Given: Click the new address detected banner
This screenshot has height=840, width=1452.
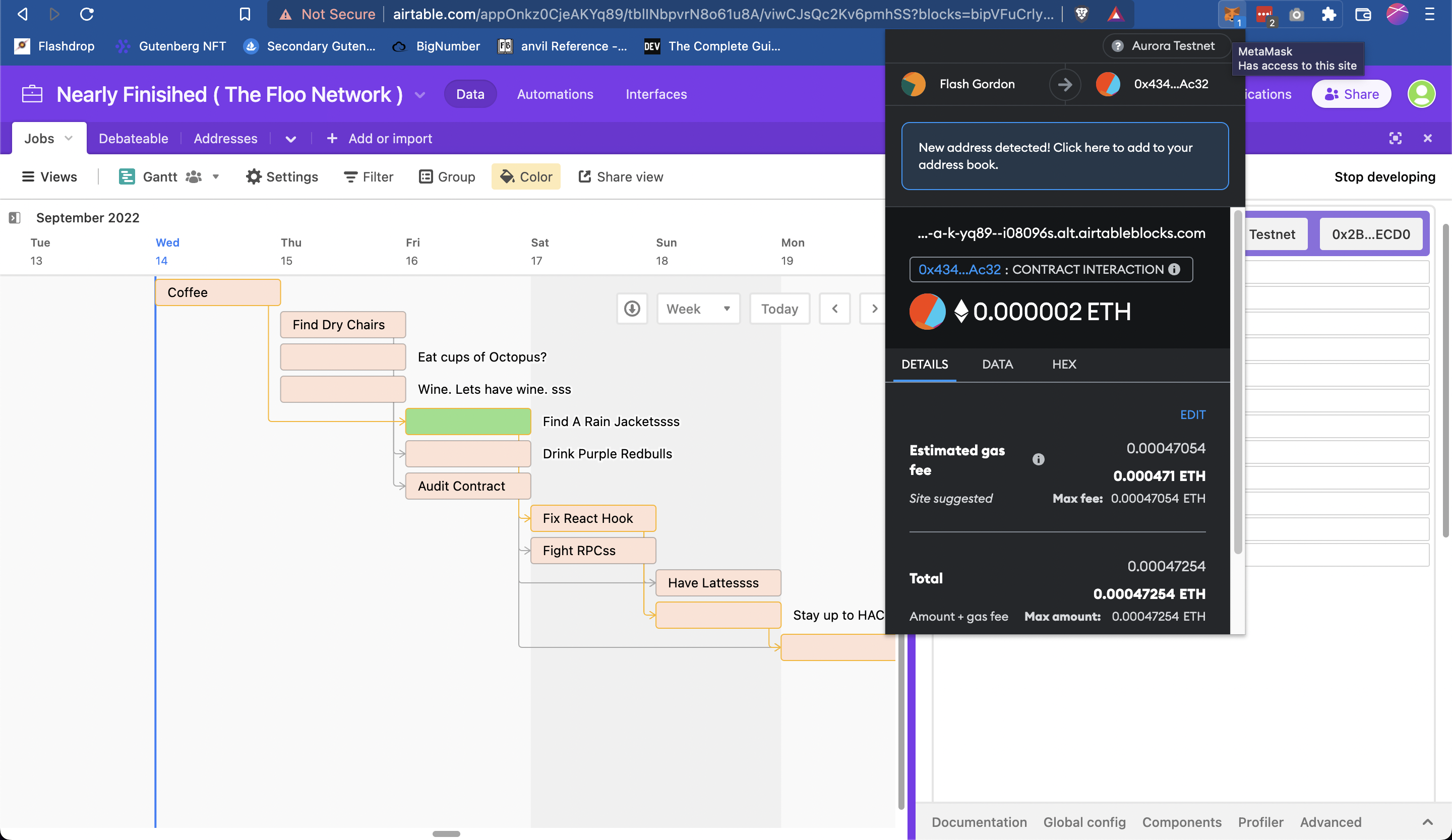Looking at the screenshot, I should click(1065, 156).
